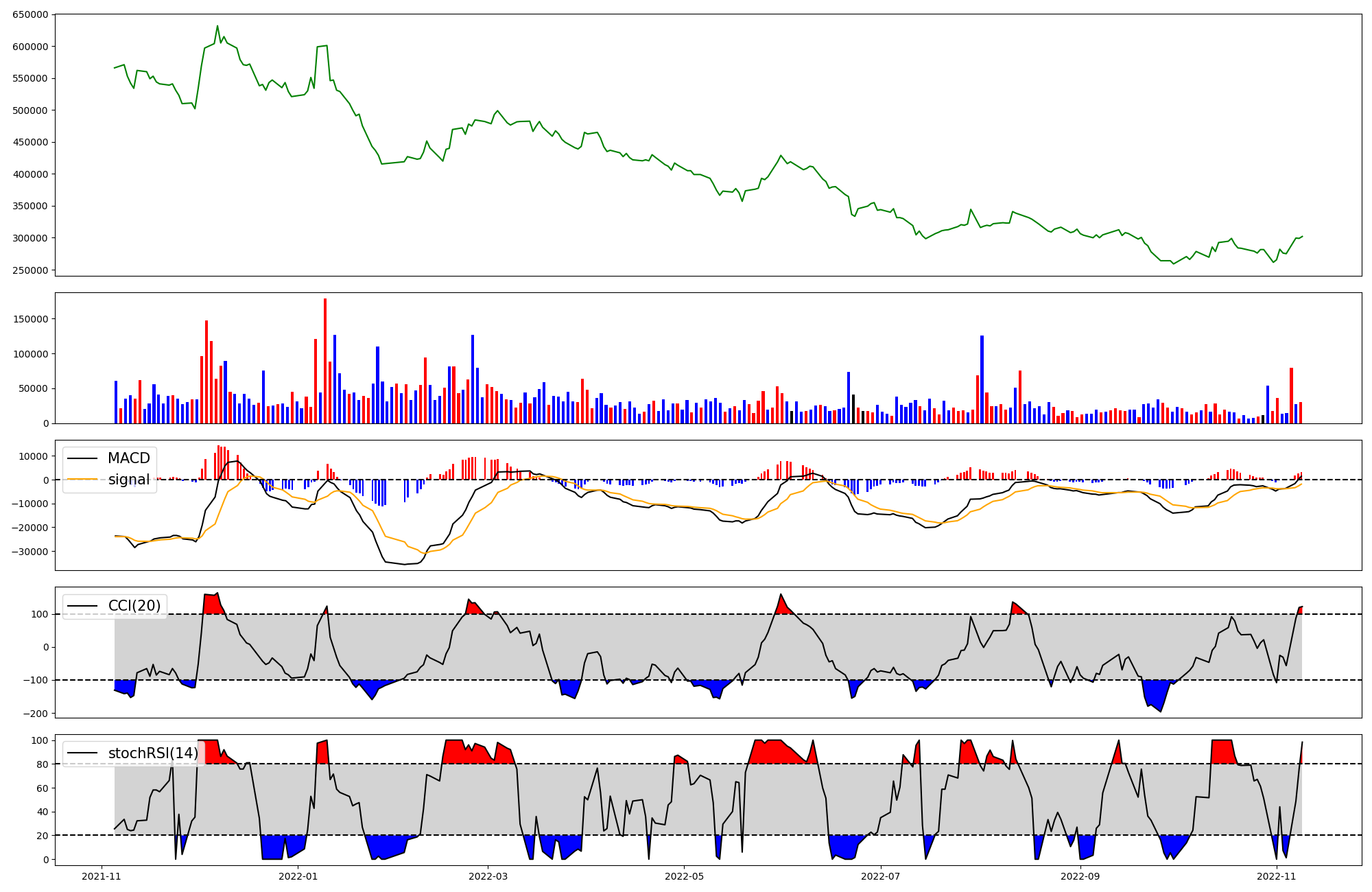Click the 2022-11 x-axis date label
Viewport: 1372px width, 892px height.
1276,876
